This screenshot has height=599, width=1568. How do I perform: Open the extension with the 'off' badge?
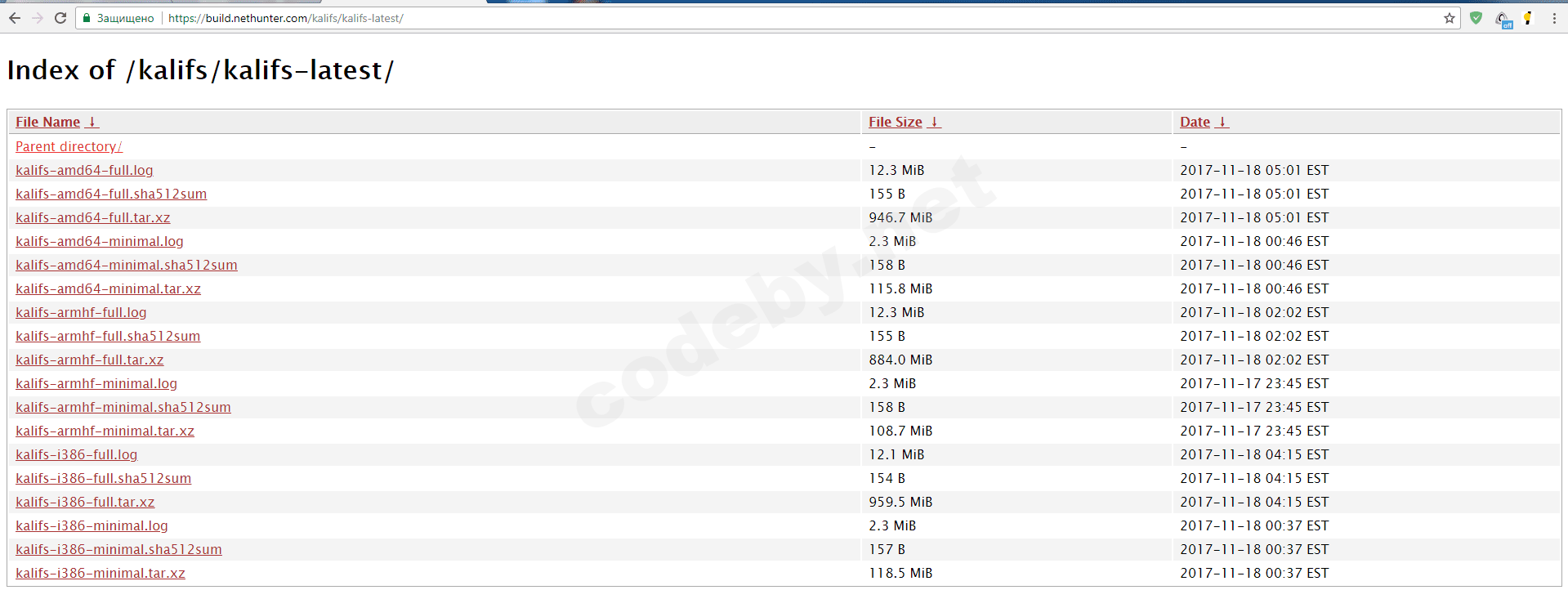1503,20
